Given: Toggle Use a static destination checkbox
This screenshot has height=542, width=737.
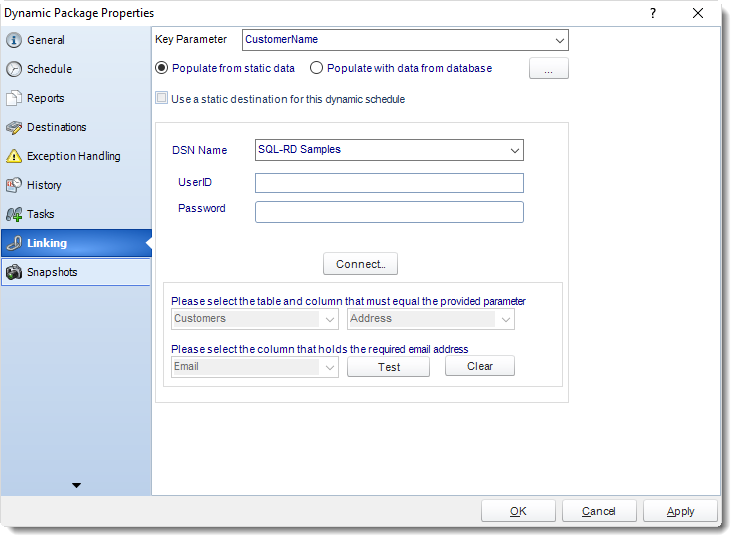Looking at the screenshot, I should (162, 98).
